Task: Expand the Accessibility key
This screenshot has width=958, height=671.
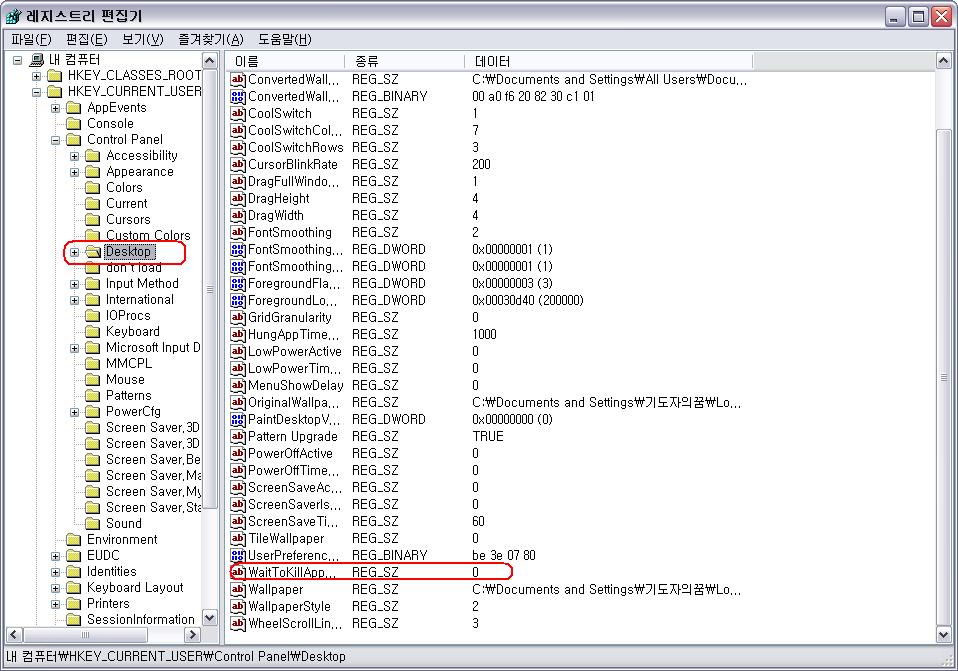Action: (75, 156)
